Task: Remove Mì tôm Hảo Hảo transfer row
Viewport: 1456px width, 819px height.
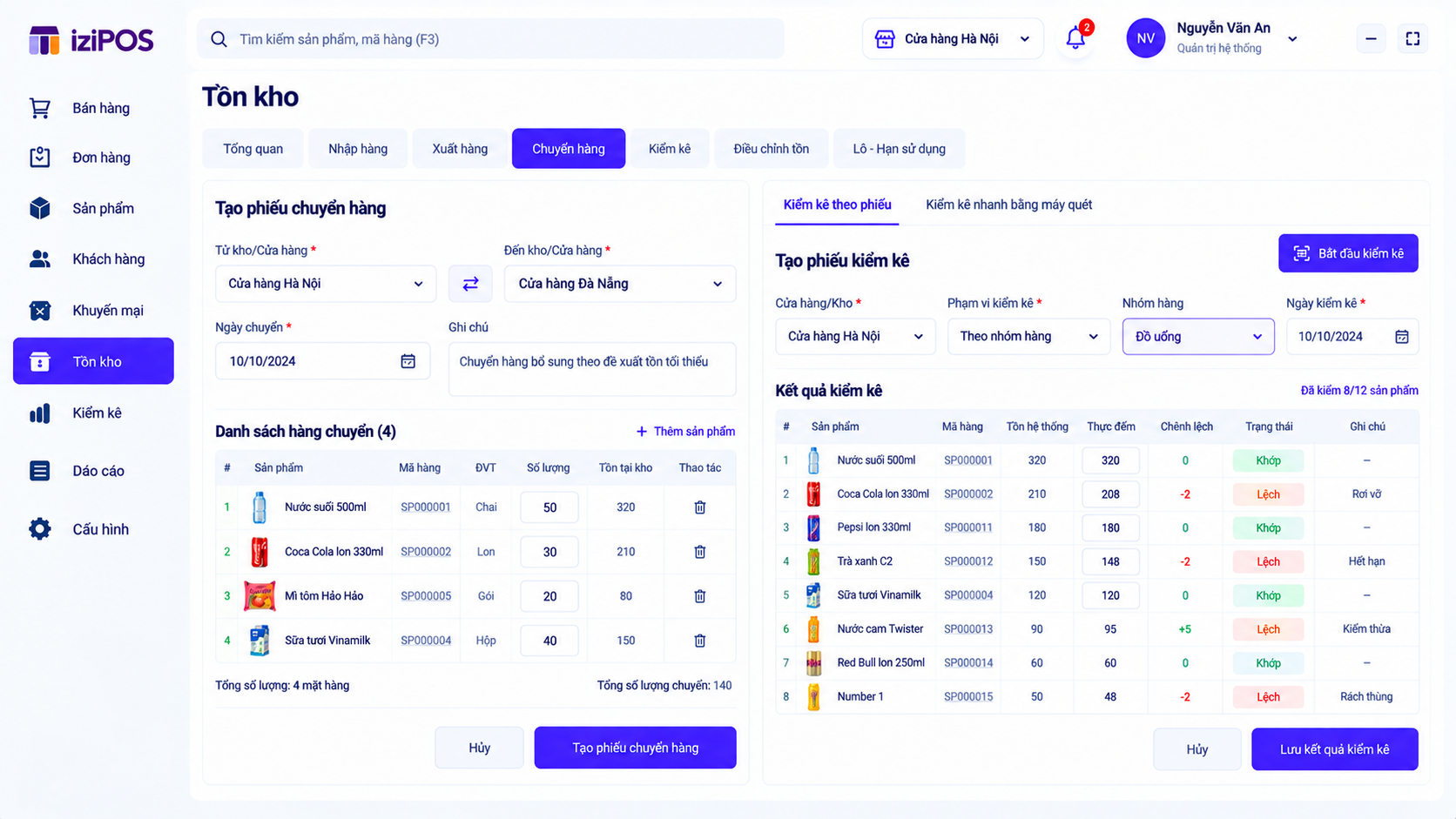Action: (699, 596)
